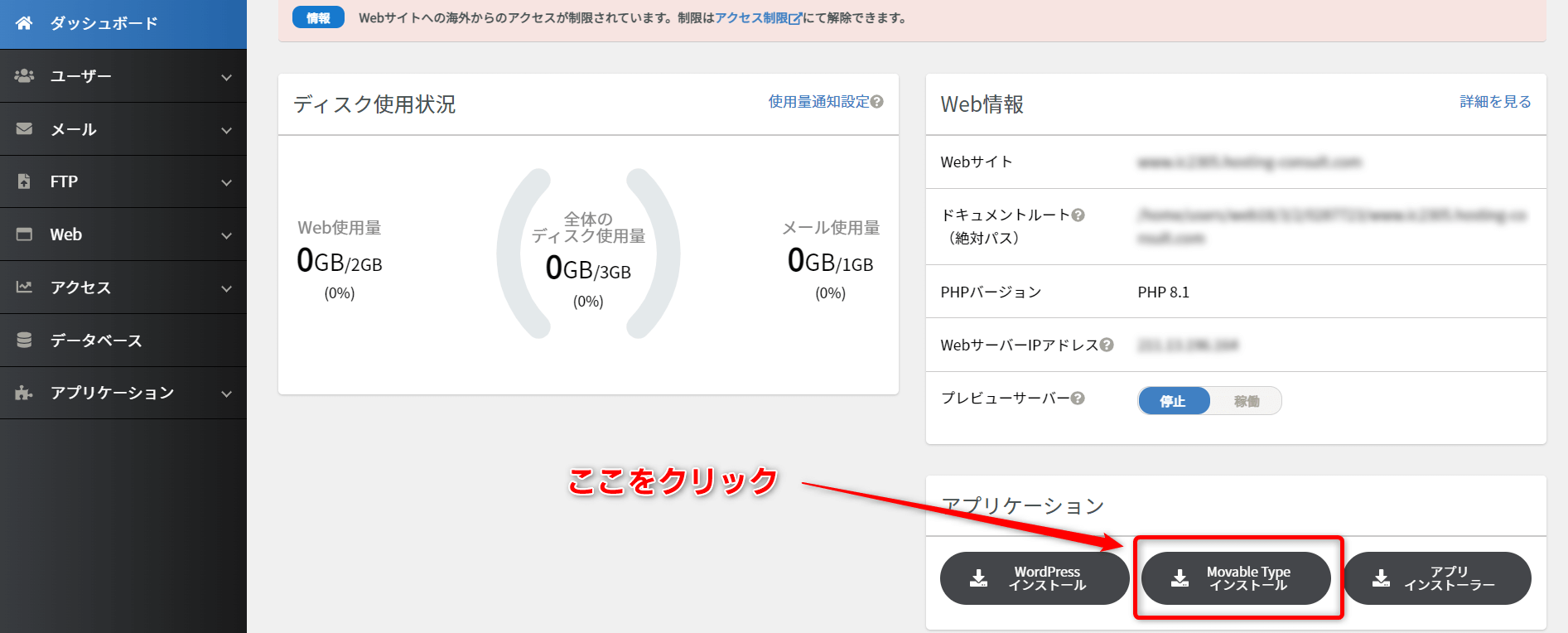
Task: Click the Web情報 panel heading
Action: 982,104
